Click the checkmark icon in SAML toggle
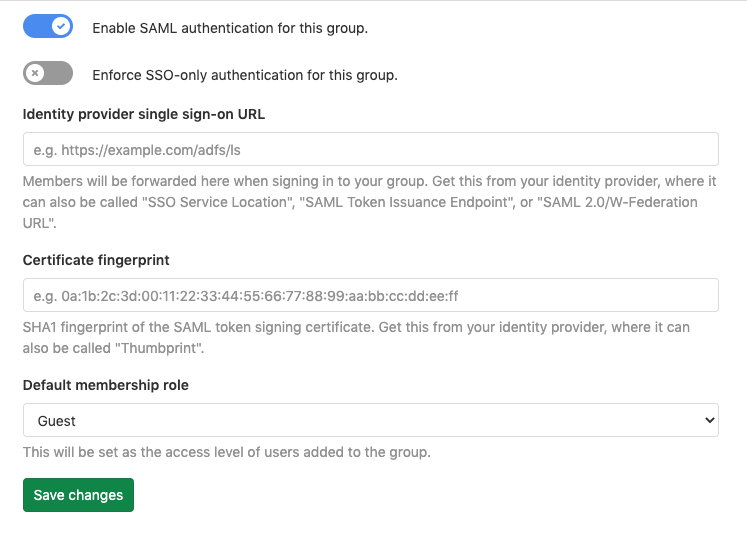This screenshot has width=747, height=536. [62, 27]
